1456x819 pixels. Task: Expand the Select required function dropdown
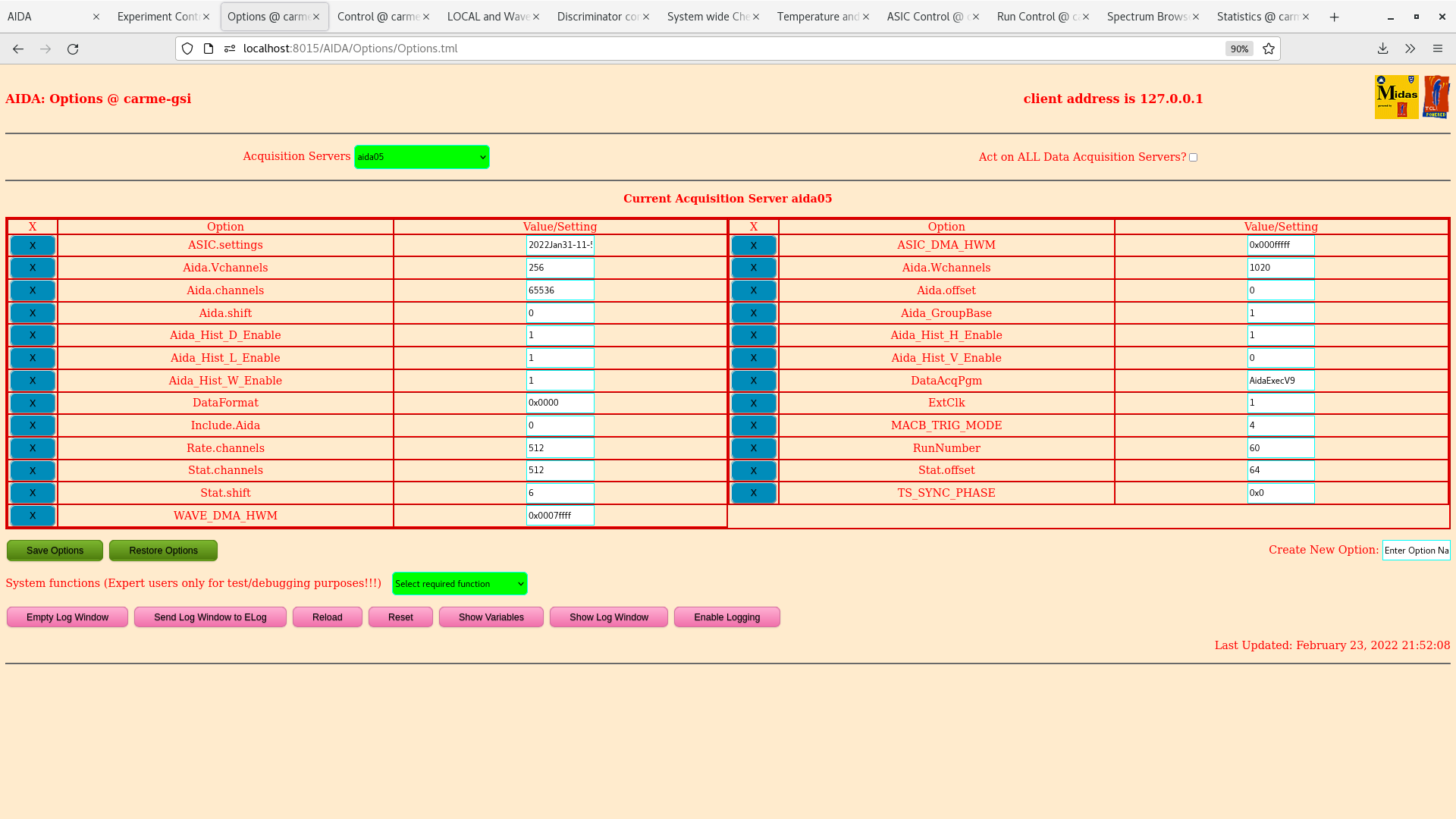[x=460, y=584]
